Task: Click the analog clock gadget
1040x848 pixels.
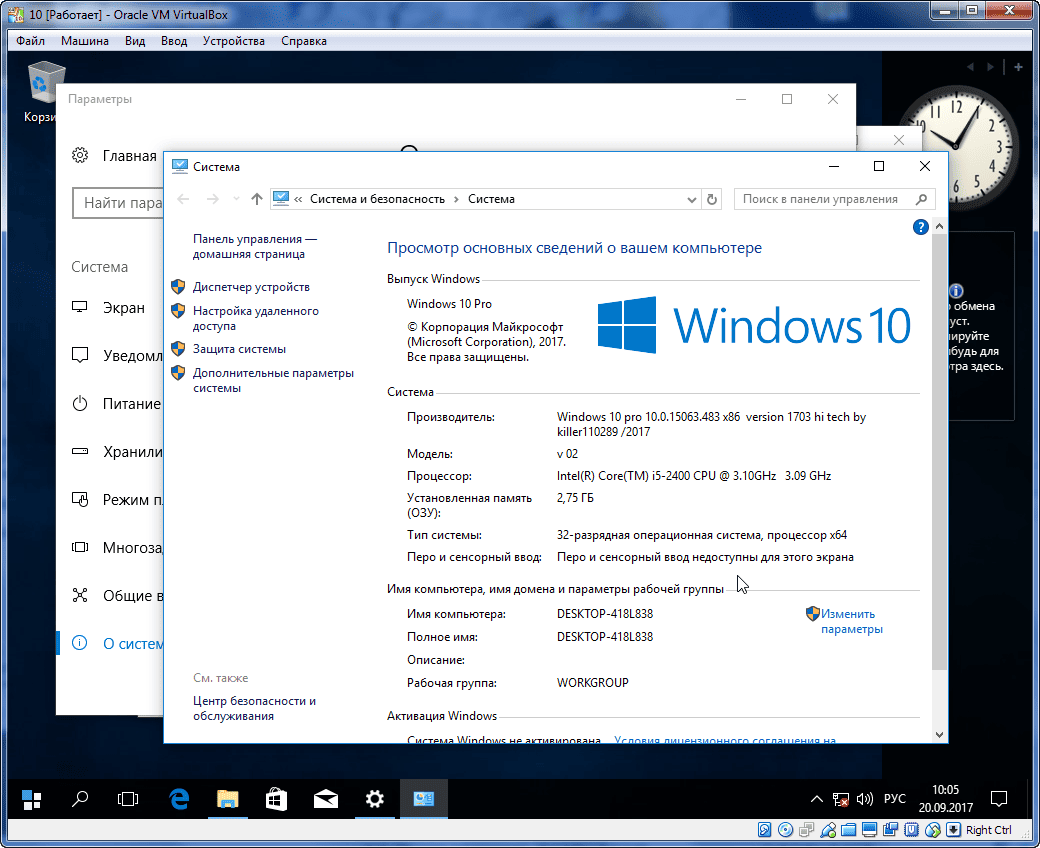Action: tap(957, 145)
